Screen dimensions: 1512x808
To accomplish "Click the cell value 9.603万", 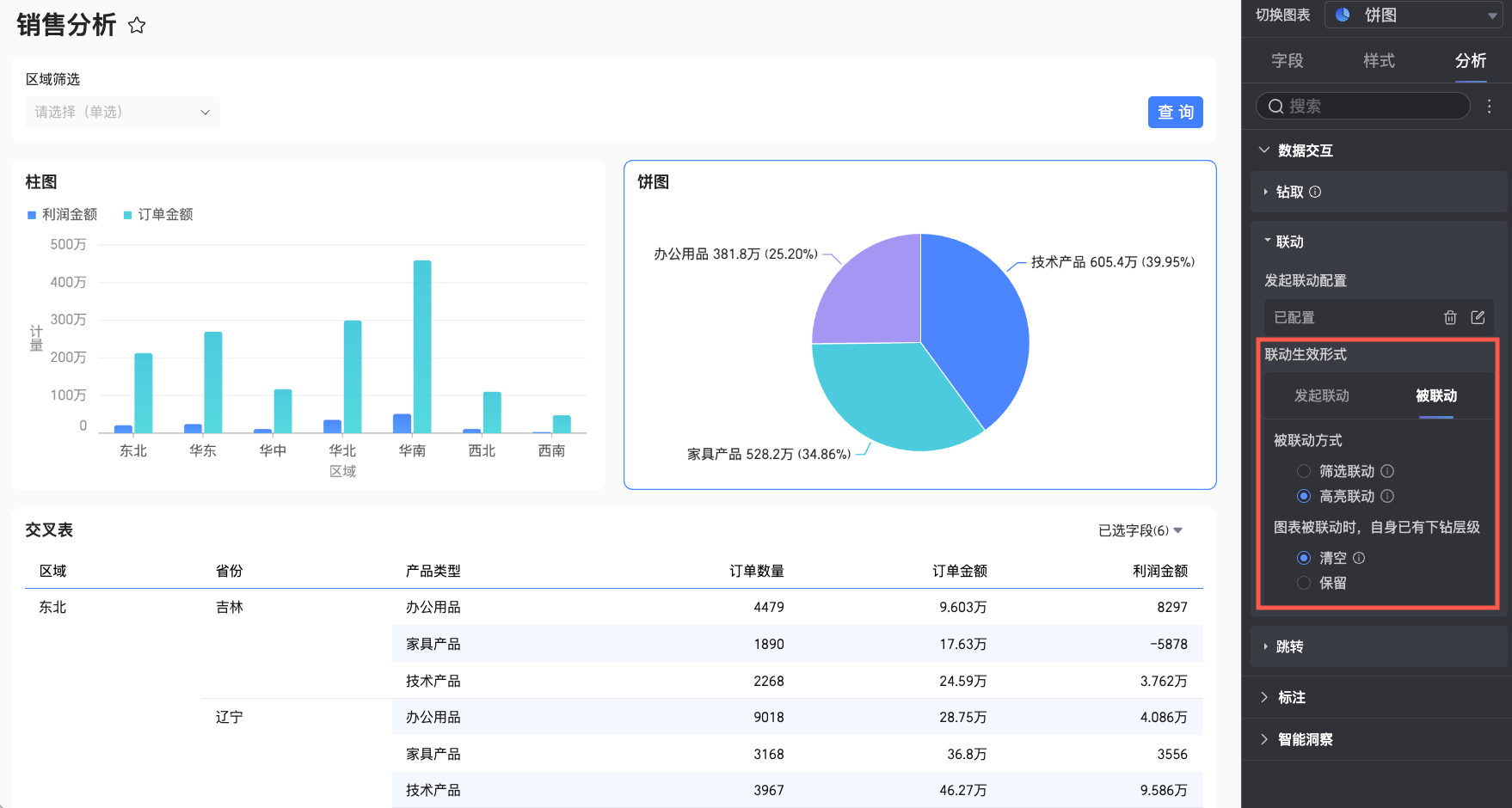I will pos(963,607).
